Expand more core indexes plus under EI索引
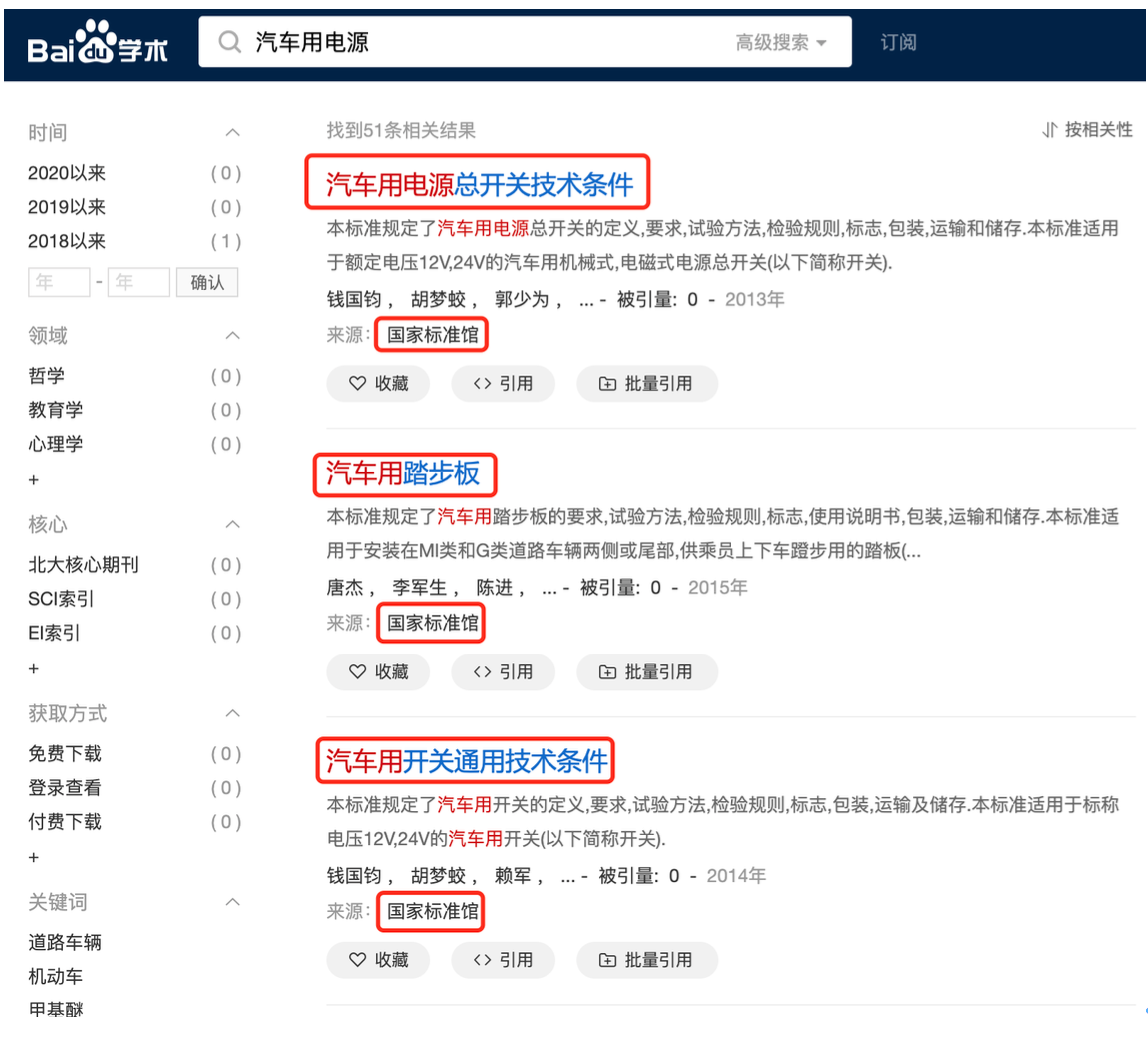Image resolution: width=1148 pixels, height=1048 pixels. tap(34, 669)
